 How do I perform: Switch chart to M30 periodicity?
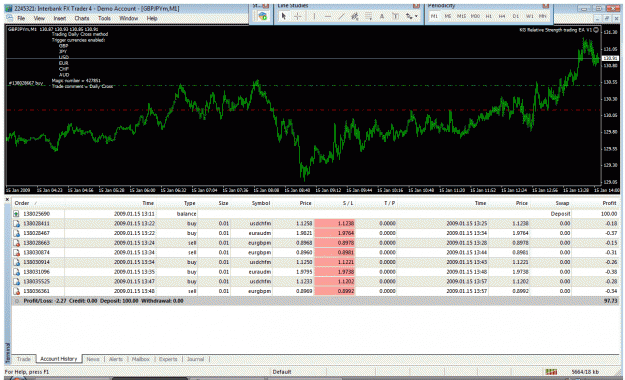tap(475, 16)
